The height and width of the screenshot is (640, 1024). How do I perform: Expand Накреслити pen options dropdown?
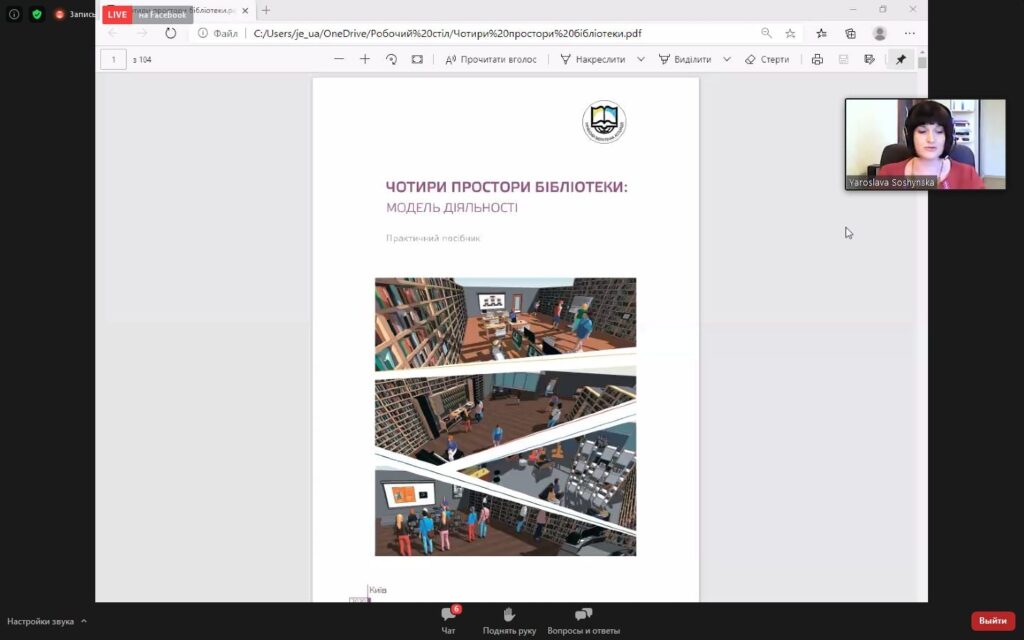pos(641,59)
